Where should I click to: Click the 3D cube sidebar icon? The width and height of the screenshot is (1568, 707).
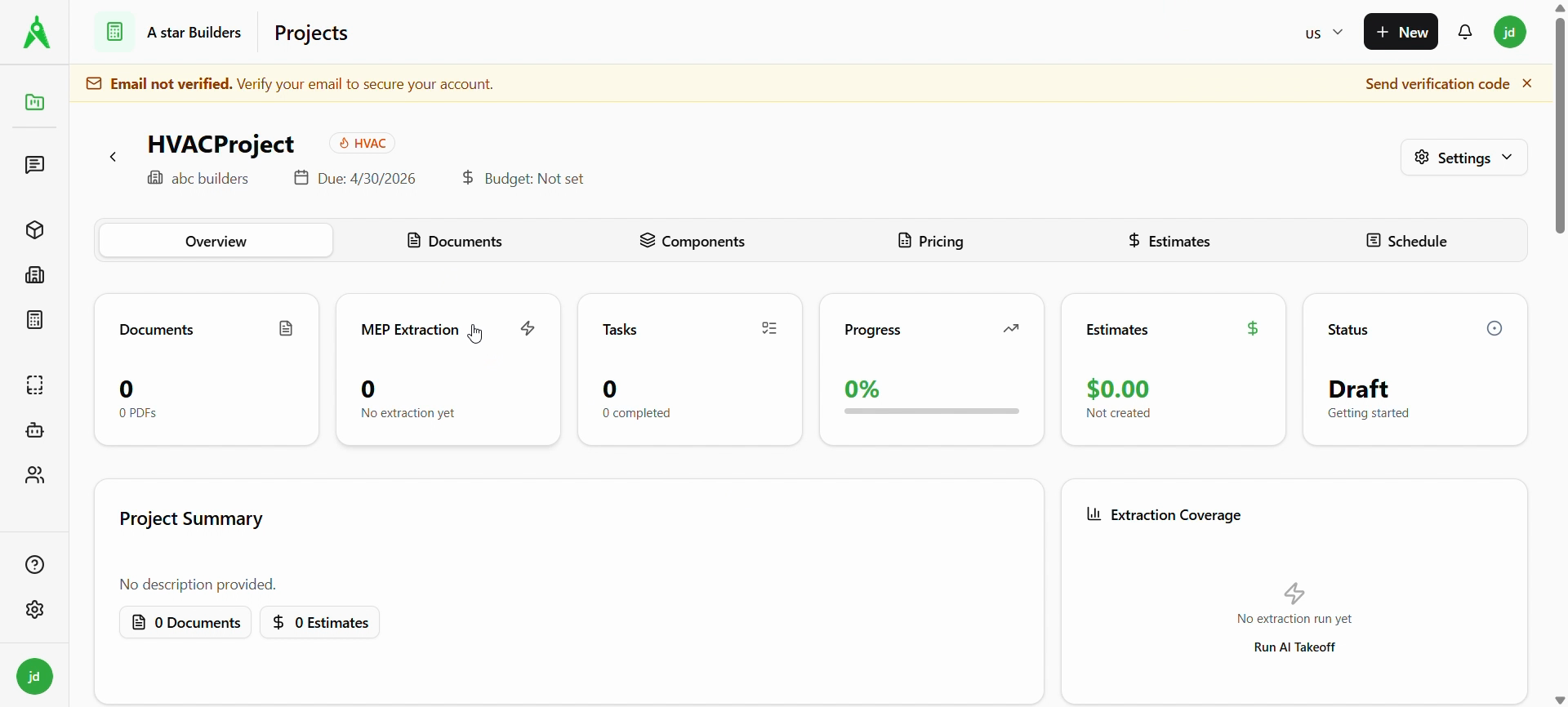(34, 230)
